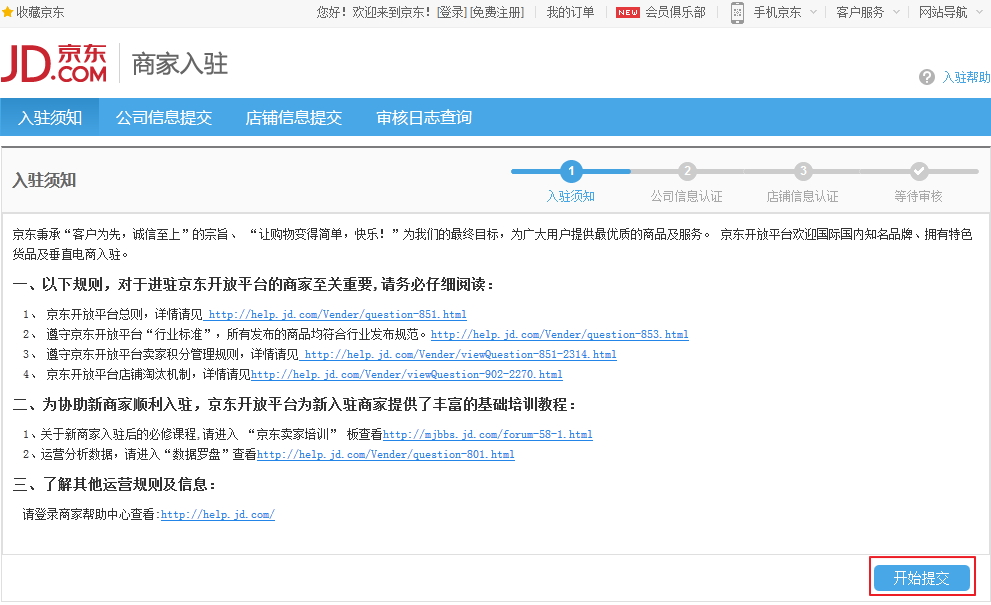Click the question mark help icon
Viewport: 991px width, 605px height.
click(x=927, y=77)
